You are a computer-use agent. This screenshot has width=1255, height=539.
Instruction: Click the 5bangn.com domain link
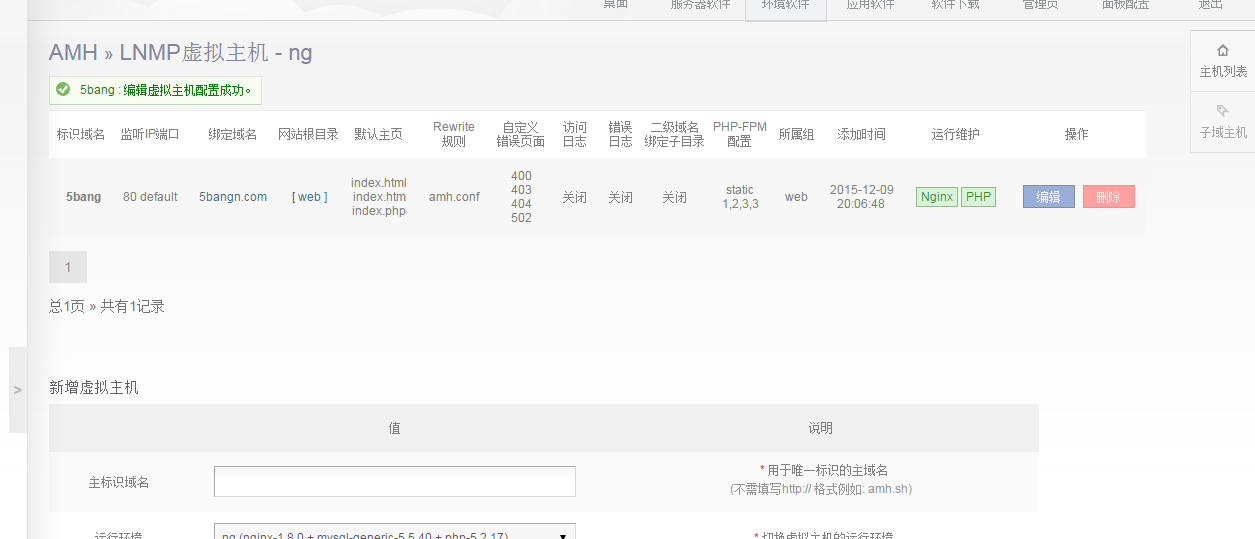click(x=233, y=197)
